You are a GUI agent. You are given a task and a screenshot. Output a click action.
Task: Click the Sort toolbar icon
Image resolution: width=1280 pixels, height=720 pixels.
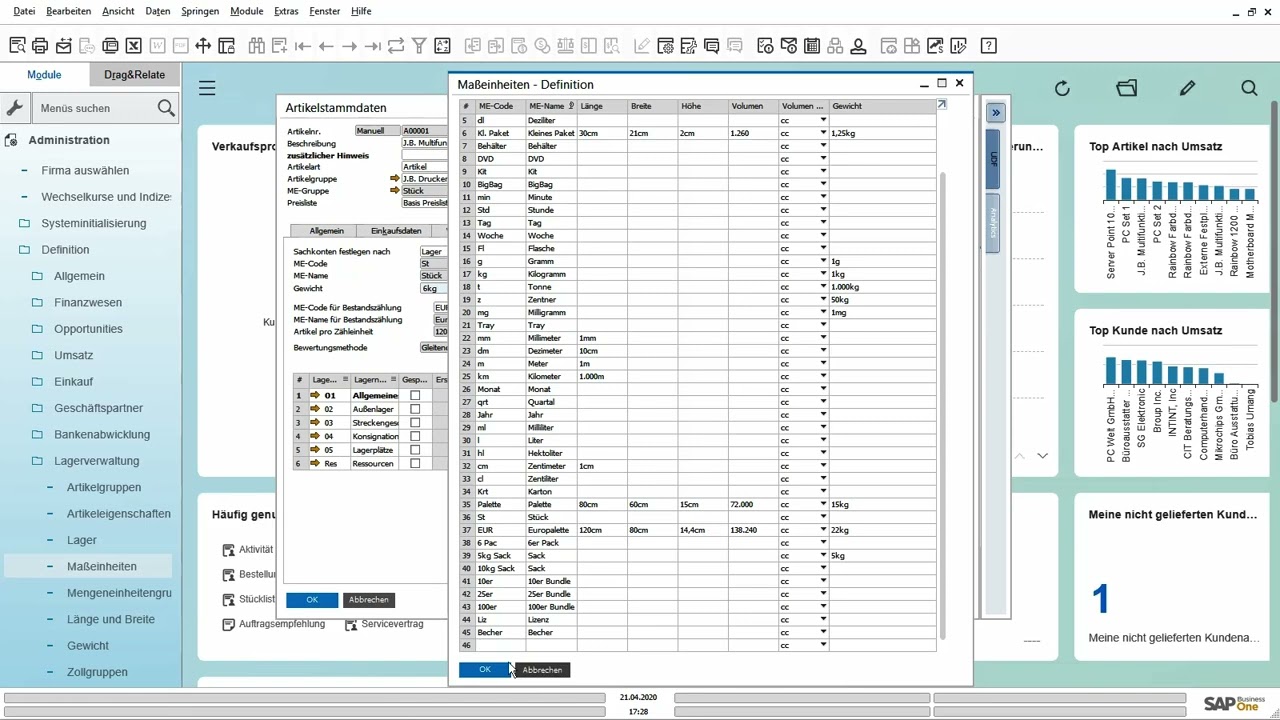pyautogui.click(x=442, y=46)
